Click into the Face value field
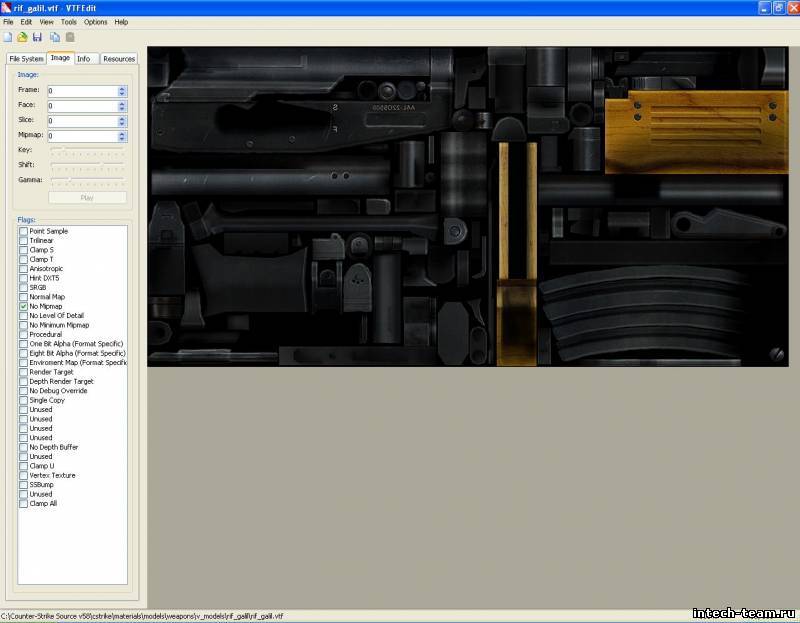The image size is (800, 623). tap(83, 106)
